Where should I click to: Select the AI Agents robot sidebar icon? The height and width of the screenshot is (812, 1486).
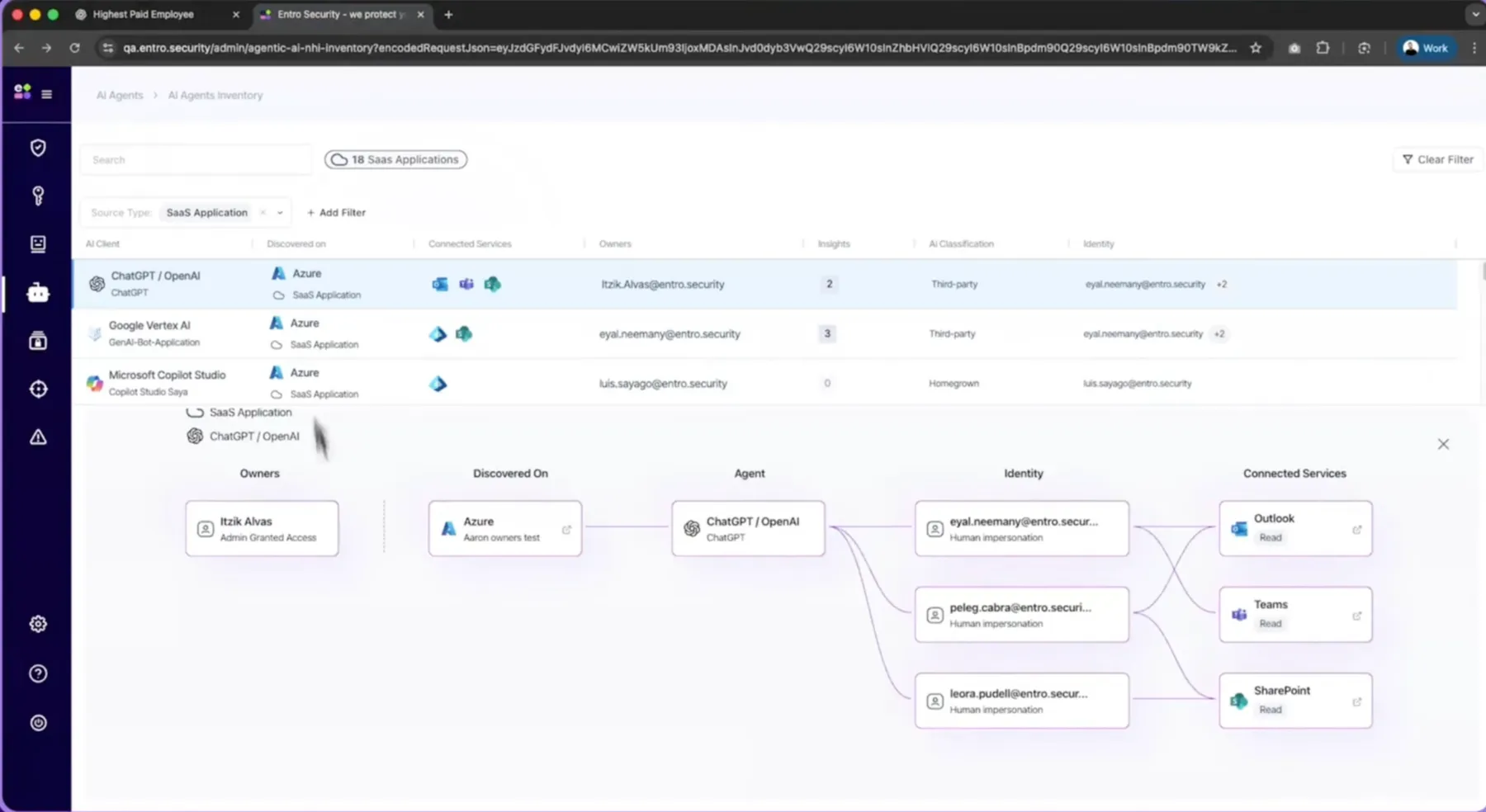pos(38,292)
